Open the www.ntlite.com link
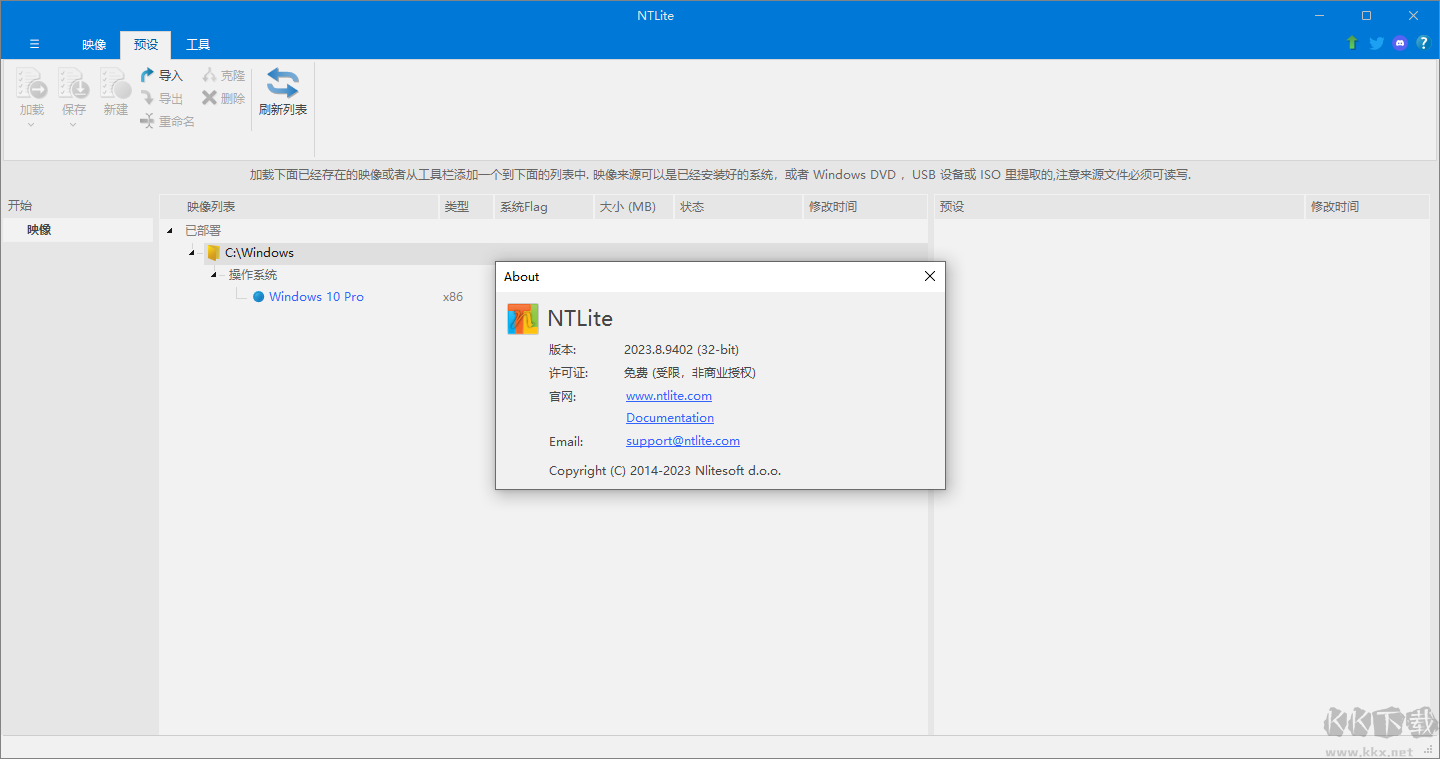This screenshot has height=759, width=1440. click(x=668, y=396)
